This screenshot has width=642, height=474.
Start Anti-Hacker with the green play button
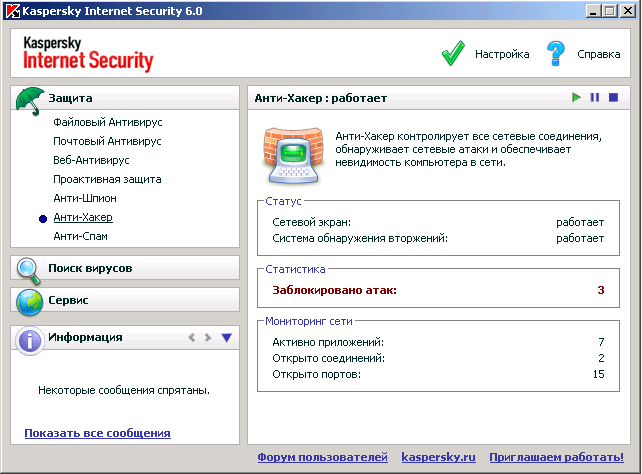click(x=576, y=98)
